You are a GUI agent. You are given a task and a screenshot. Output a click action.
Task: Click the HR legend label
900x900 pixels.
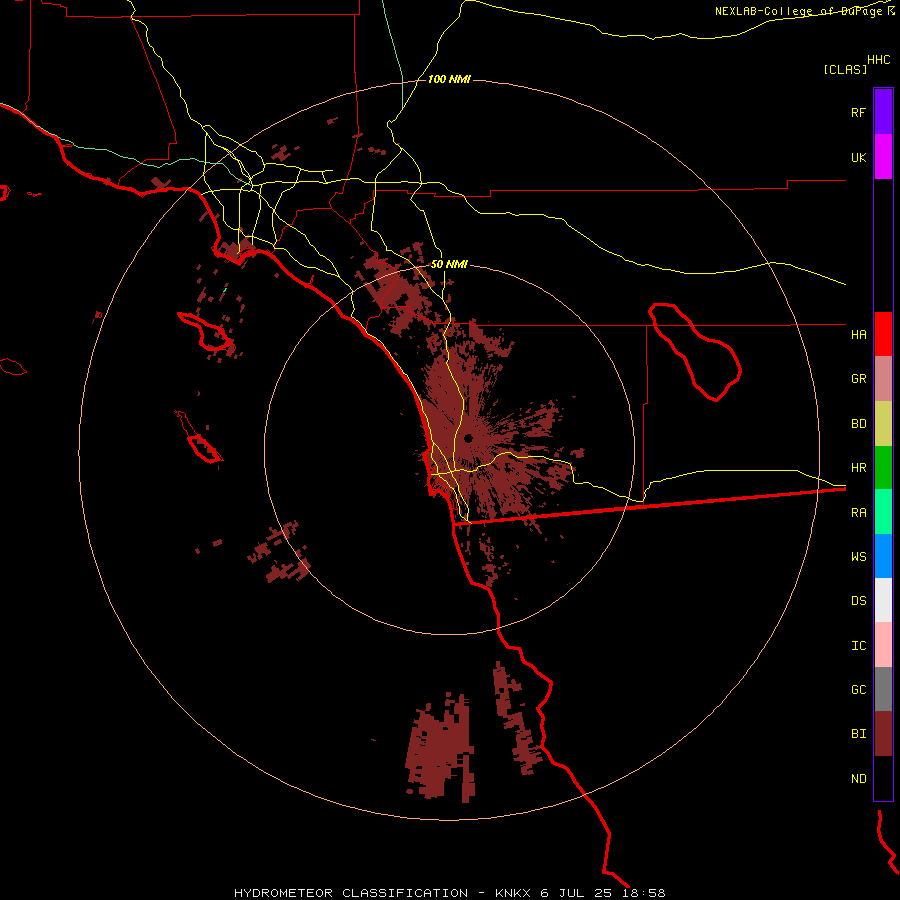tap(858, 468)
